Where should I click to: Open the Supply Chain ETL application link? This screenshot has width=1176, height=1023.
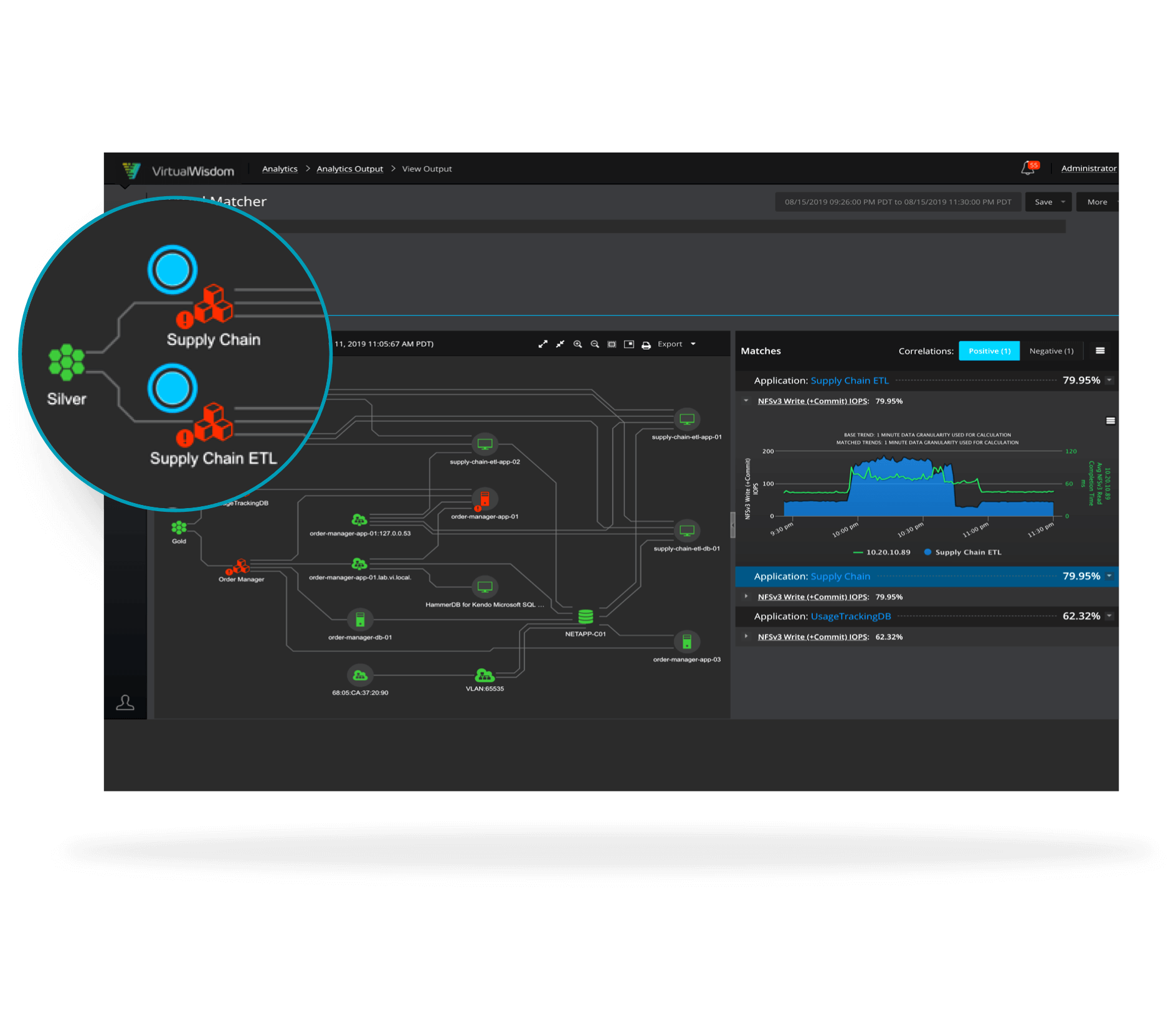tap(850, 380)
